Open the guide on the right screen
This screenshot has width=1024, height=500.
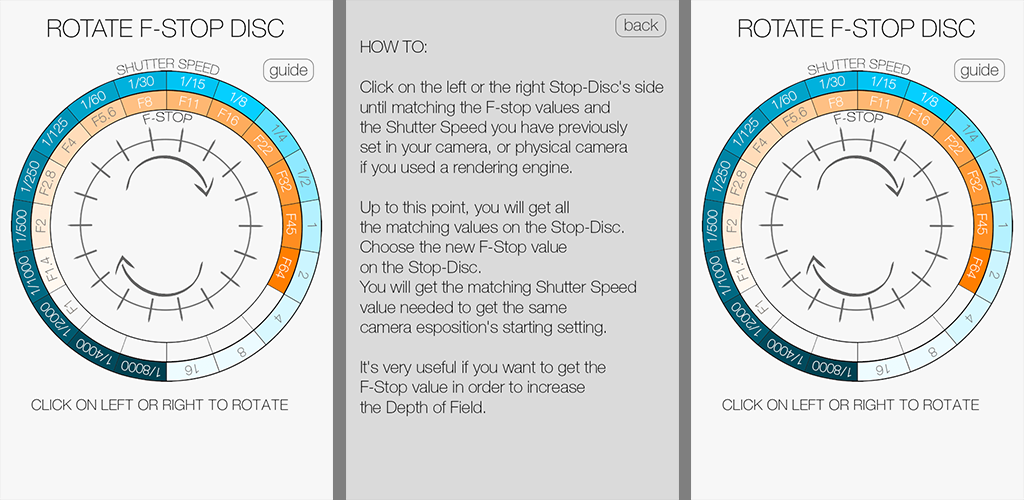(x=979, y=70)
